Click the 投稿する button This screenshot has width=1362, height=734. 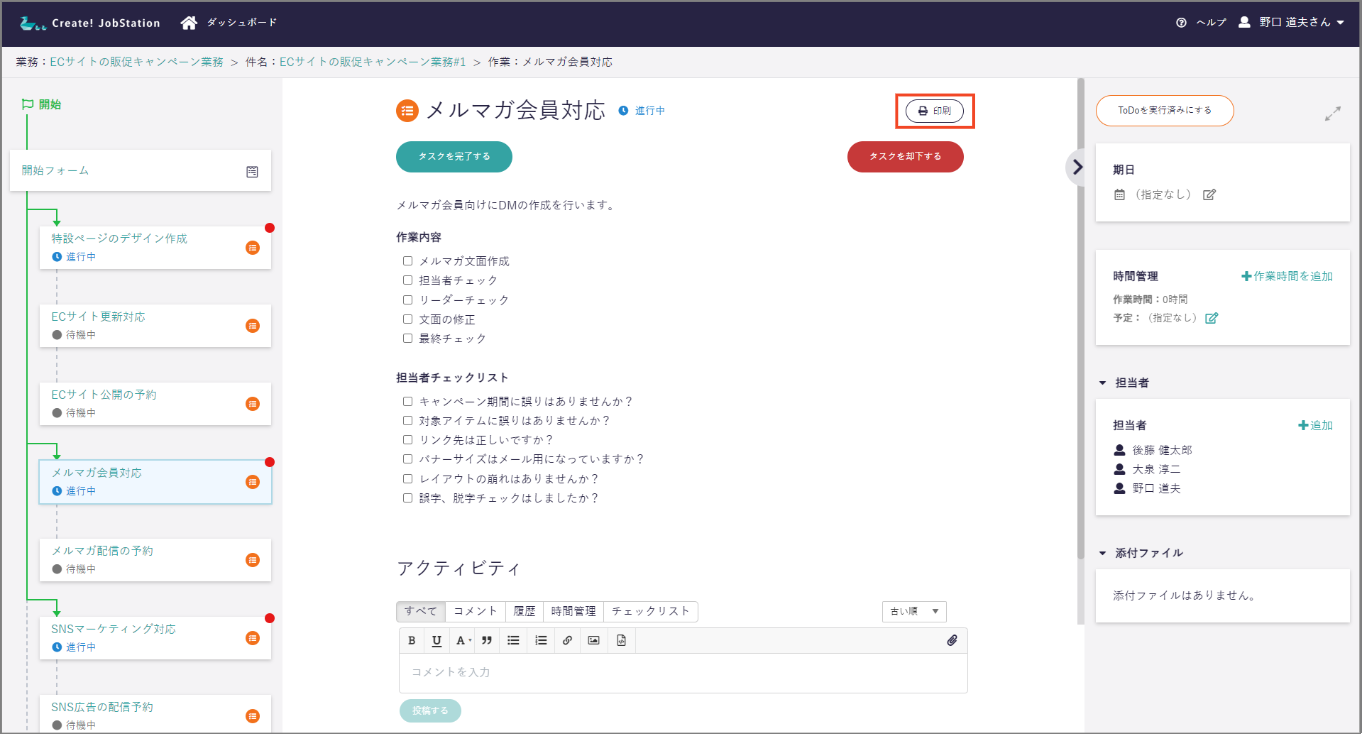click(430, 711)
